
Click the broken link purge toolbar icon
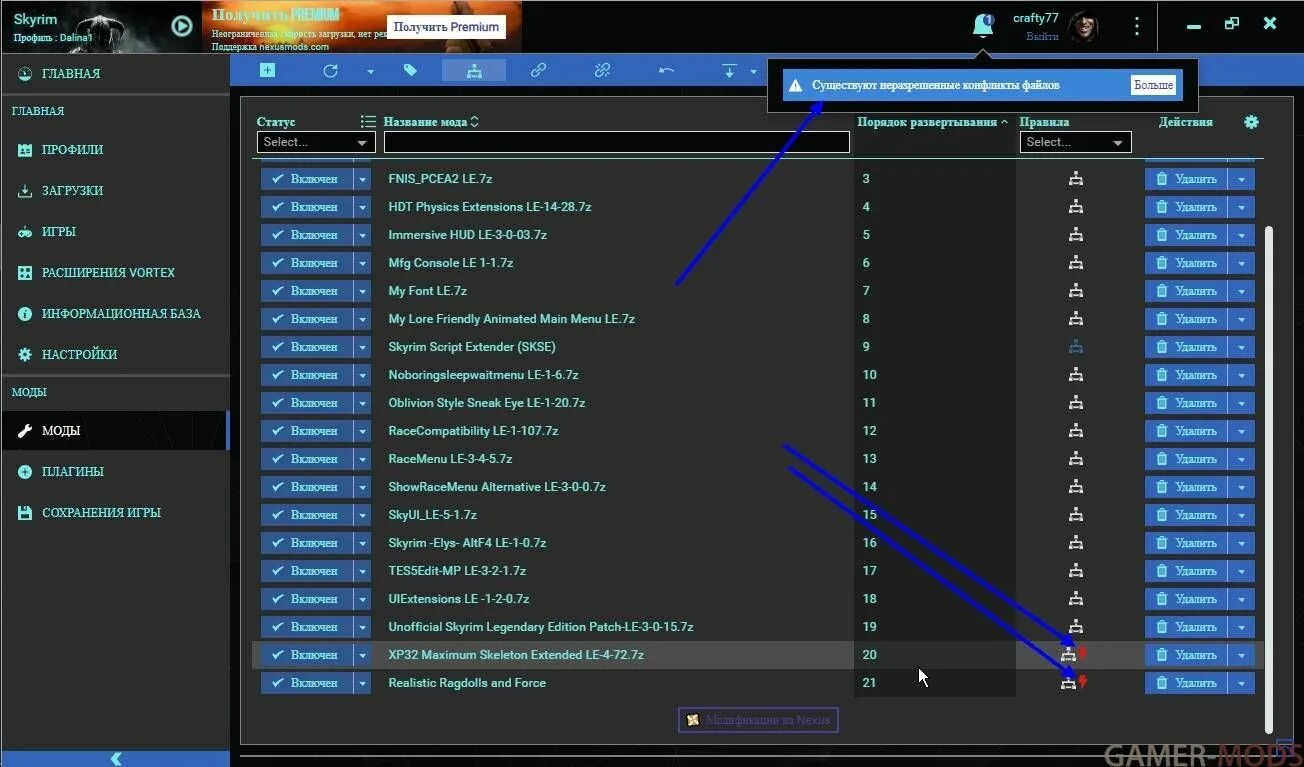click(x=602, y=71)
